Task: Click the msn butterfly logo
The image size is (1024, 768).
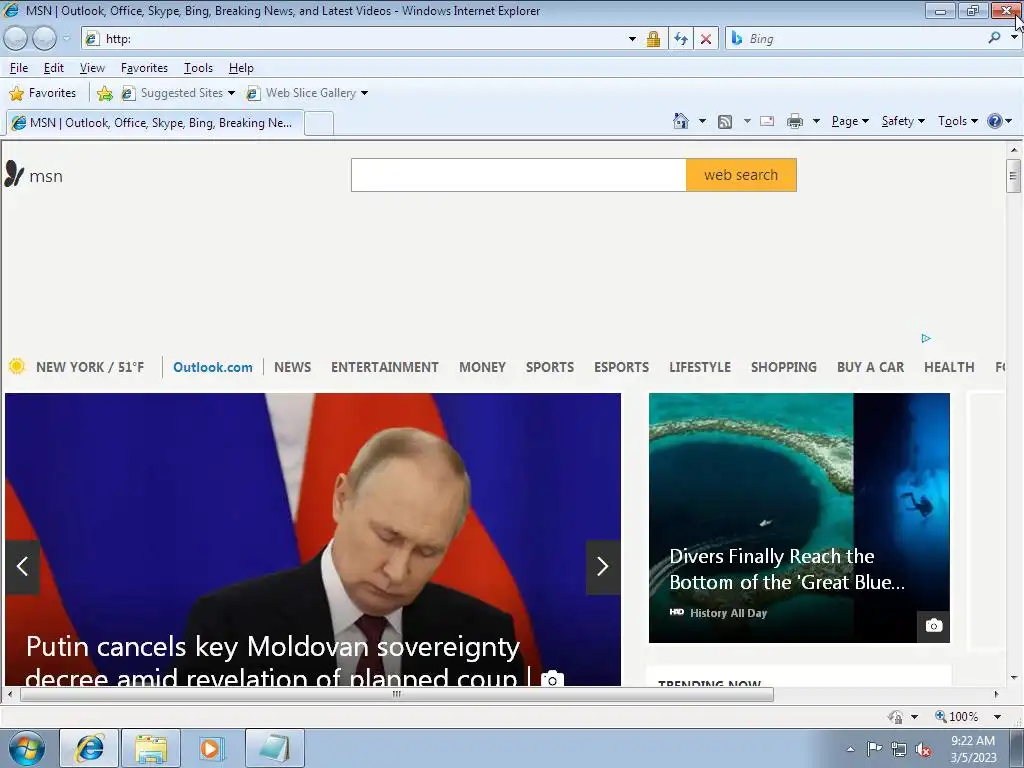Action: [x=14, y=174]
